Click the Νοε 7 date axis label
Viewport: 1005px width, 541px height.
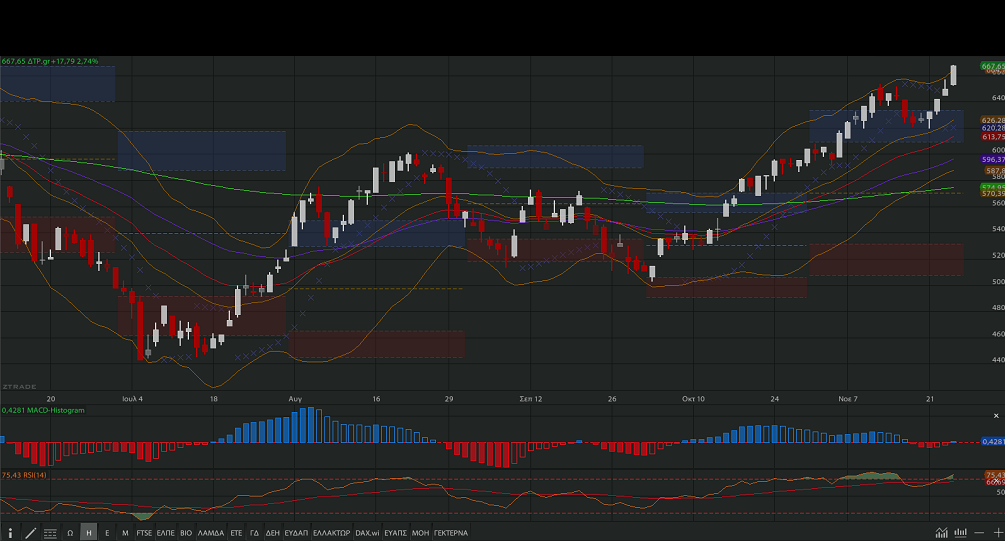[847, 399]
